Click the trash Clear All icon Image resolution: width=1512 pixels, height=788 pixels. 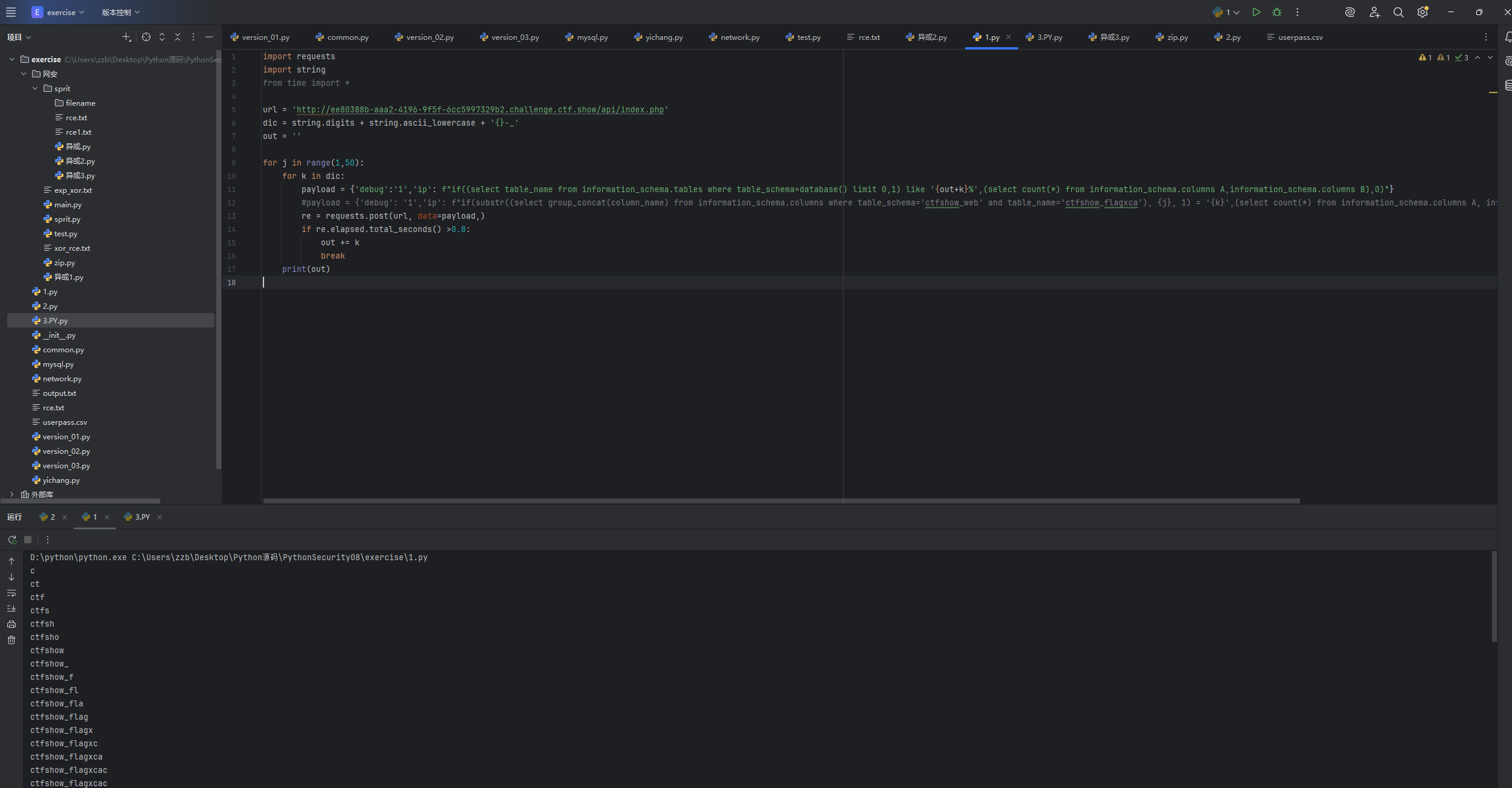[11, 640]
